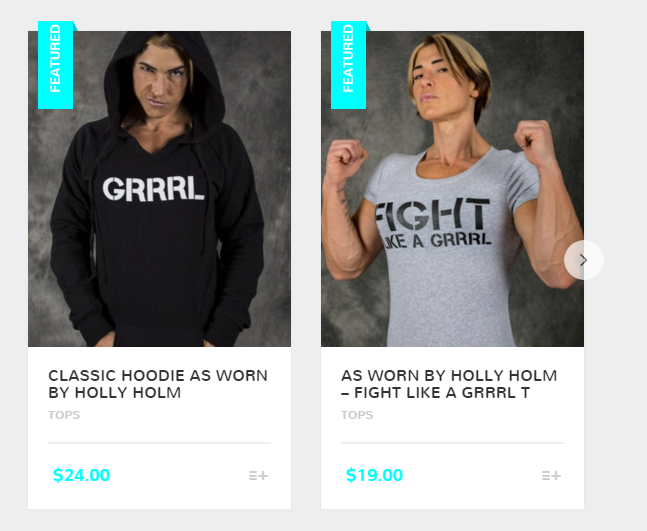This screenshot has width=647, height=531.
Task: Select the TOPS category under the T-shirt
Action: [357, 415]
